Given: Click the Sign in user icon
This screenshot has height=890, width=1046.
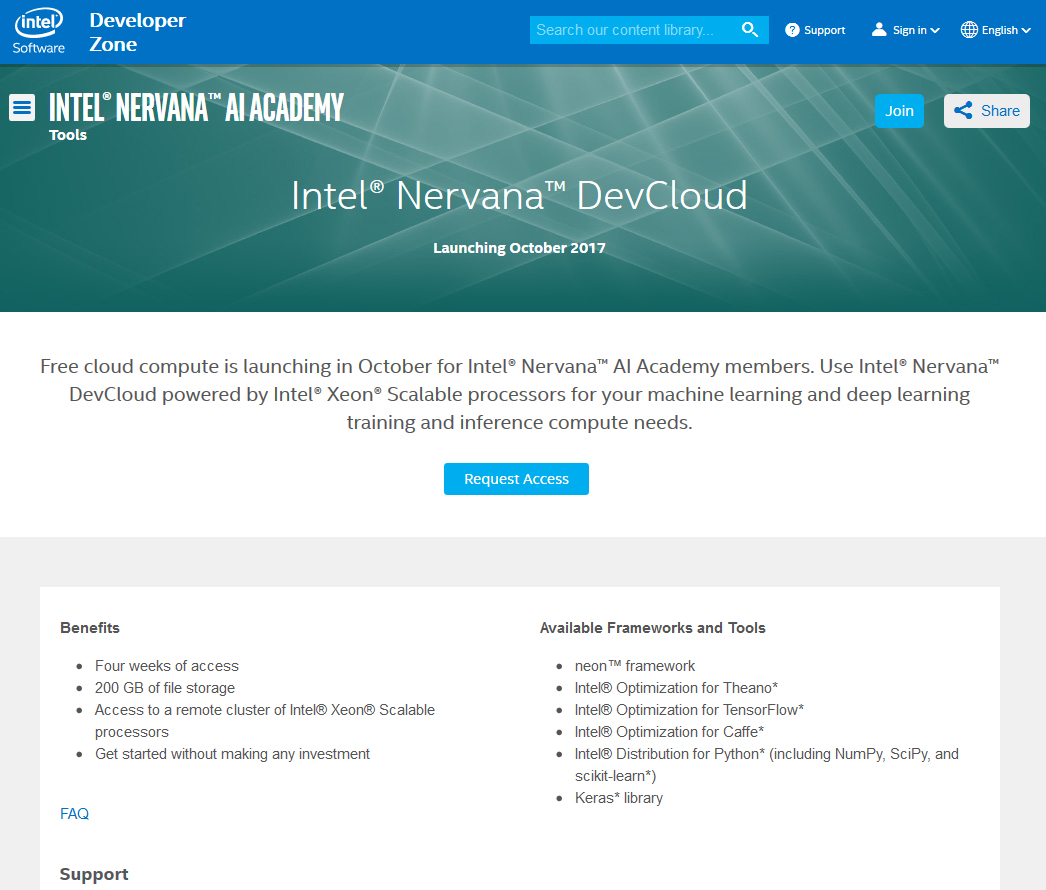Looking at the screenshot, I should (x=878, y=29).
